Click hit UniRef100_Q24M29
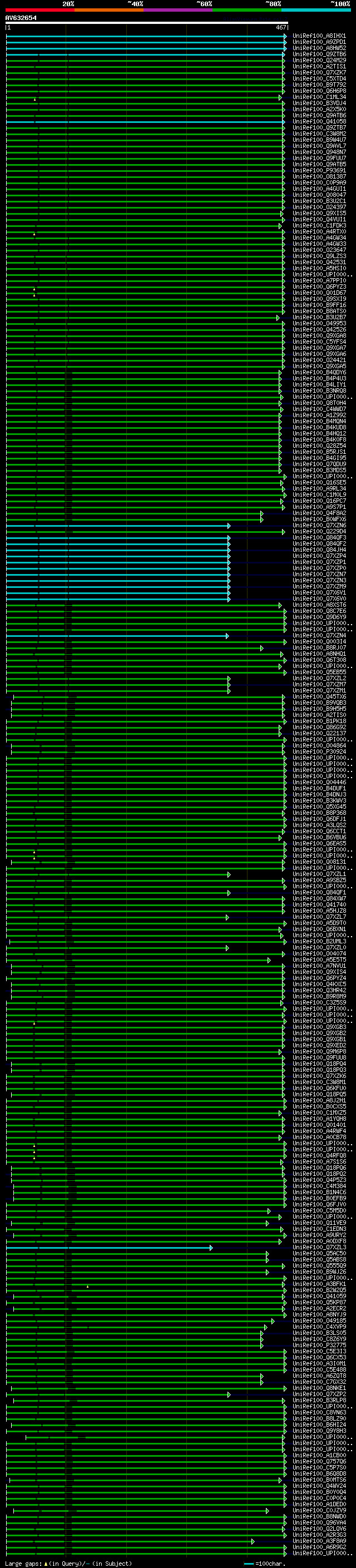Image resolution: width=356 pixels, height=1568 pixels. [319, 60]
